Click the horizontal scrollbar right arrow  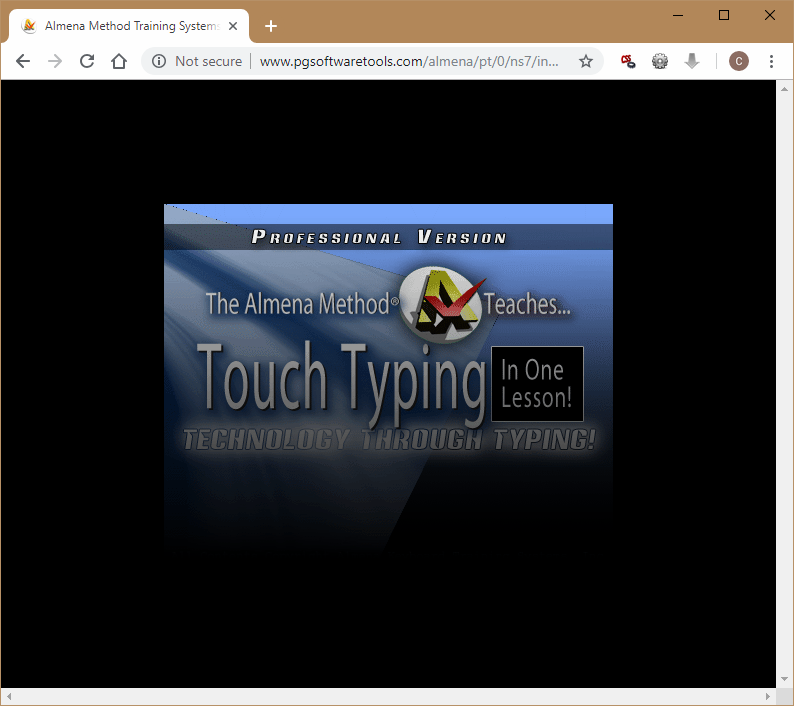768,696
